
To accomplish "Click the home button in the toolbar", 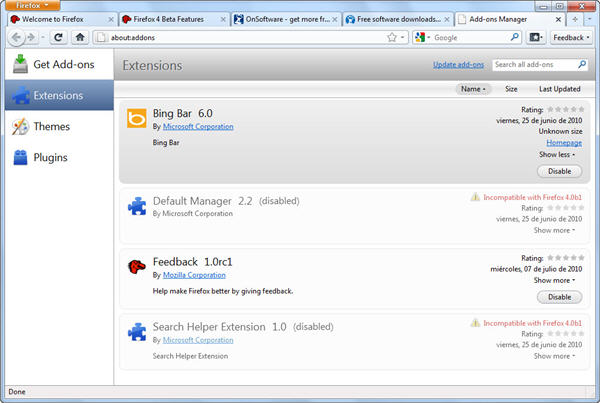I will tap(80, 38).
